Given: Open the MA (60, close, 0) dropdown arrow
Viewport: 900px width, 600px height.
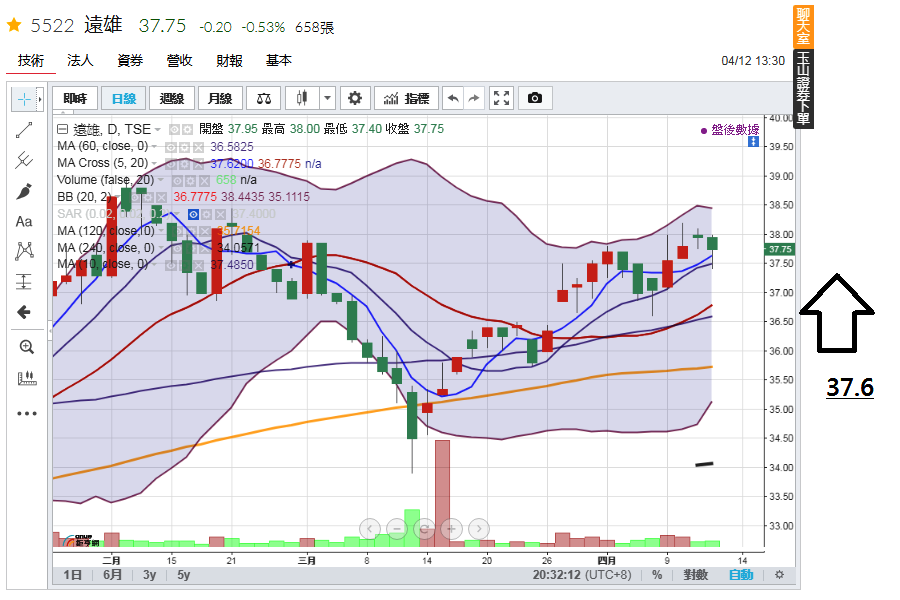Looking at the screenshot, I should (154, 147).
